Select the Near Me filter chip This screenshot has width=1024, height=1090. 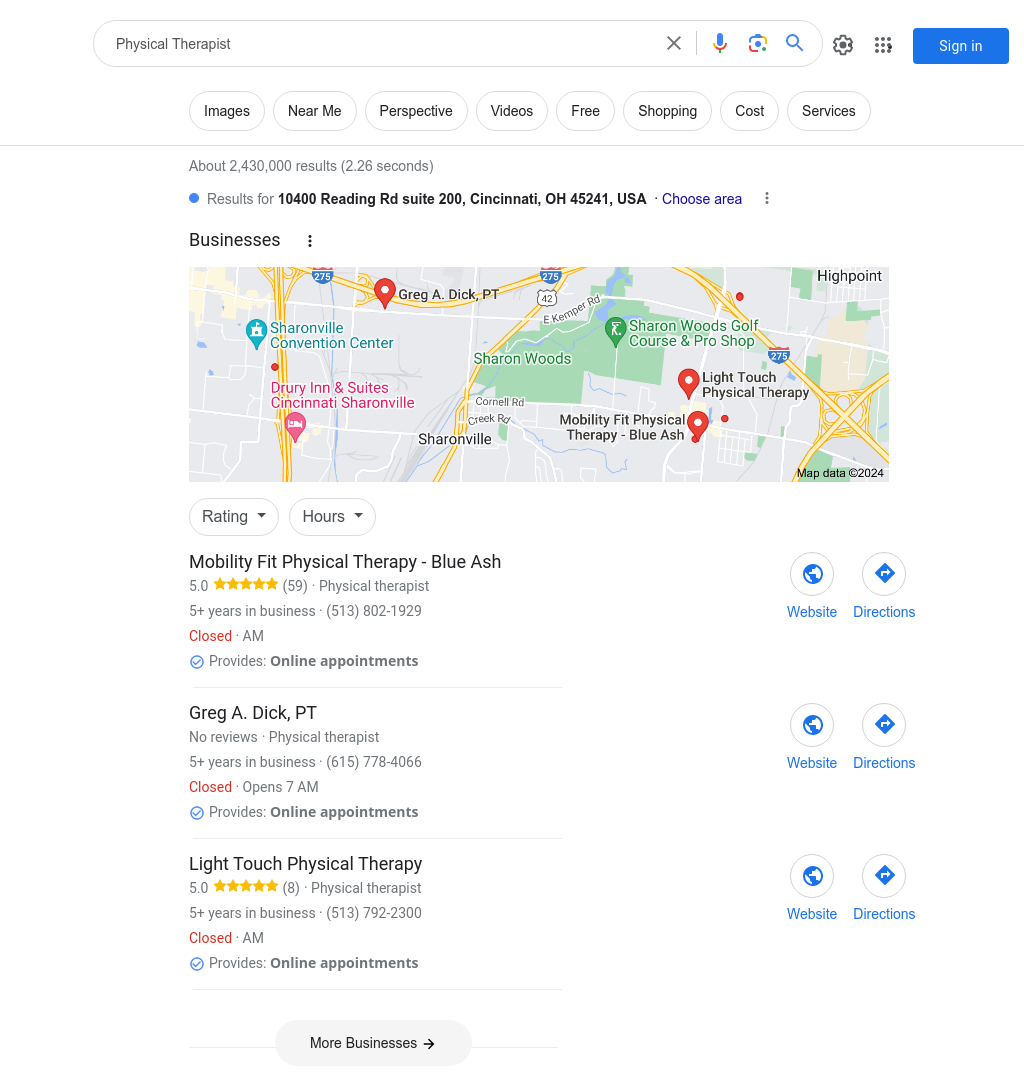[315, 111]
